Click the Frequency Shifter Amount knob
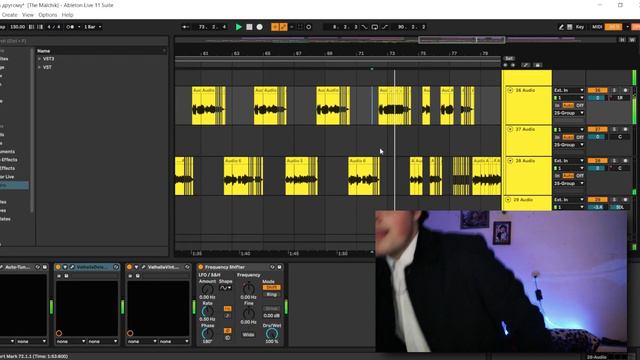Viewport: 640px width, 360px height. click(x=207, y=290)
